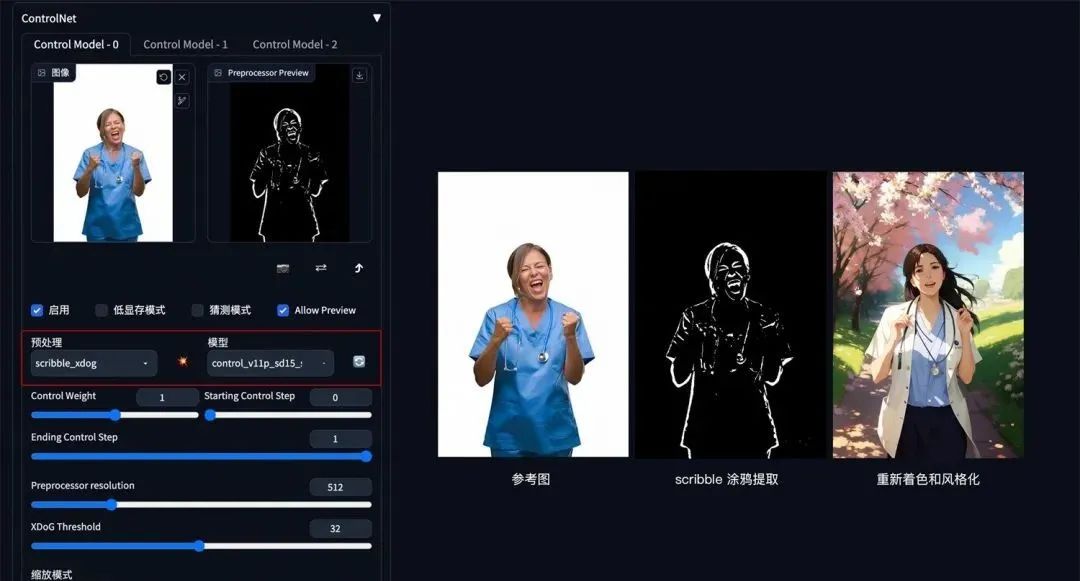
Task: Adjust the Ending Control Step slider
Action: (x=201, y=456)
